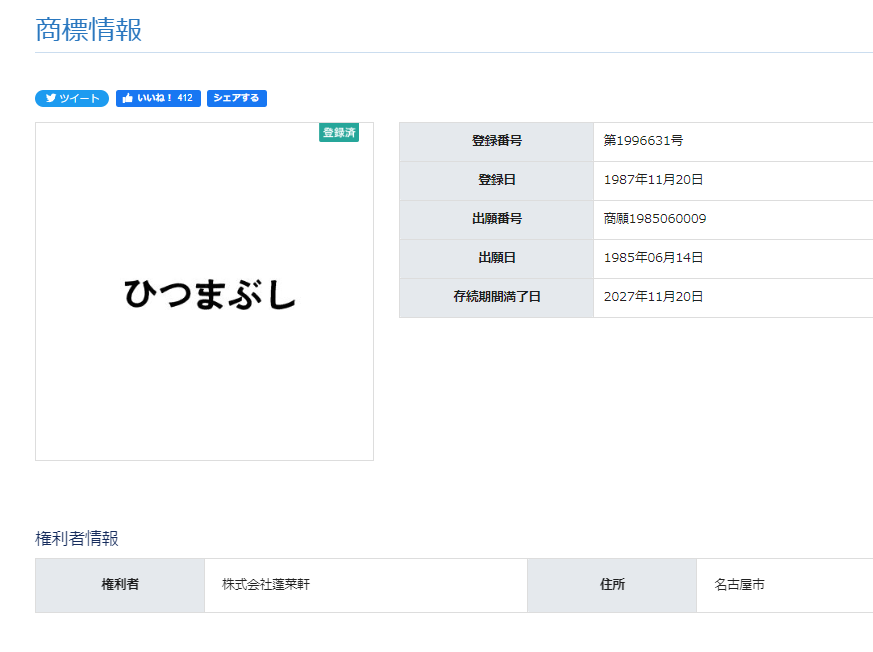
Task: Click the Twitter bird icon
Action: (51, 98)
